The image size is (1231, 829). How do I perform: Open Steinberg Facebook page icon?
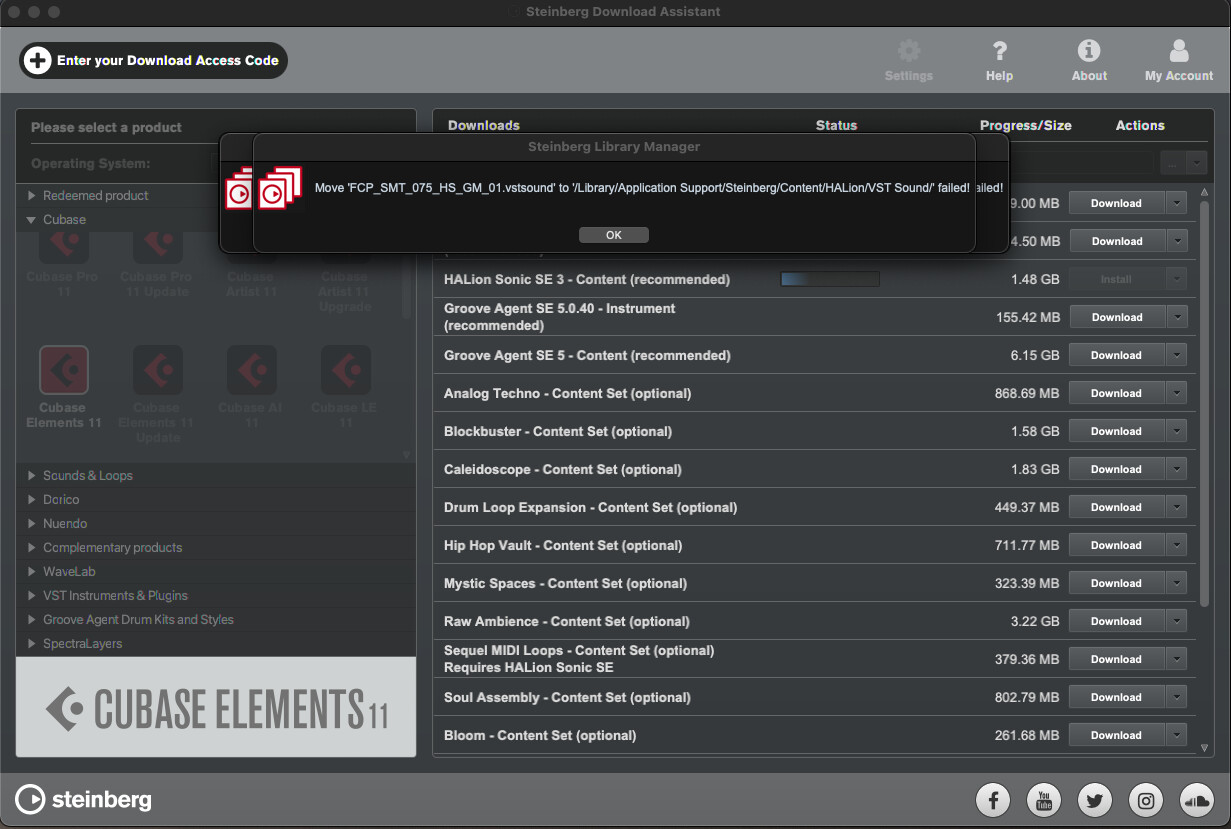[993, 800]
